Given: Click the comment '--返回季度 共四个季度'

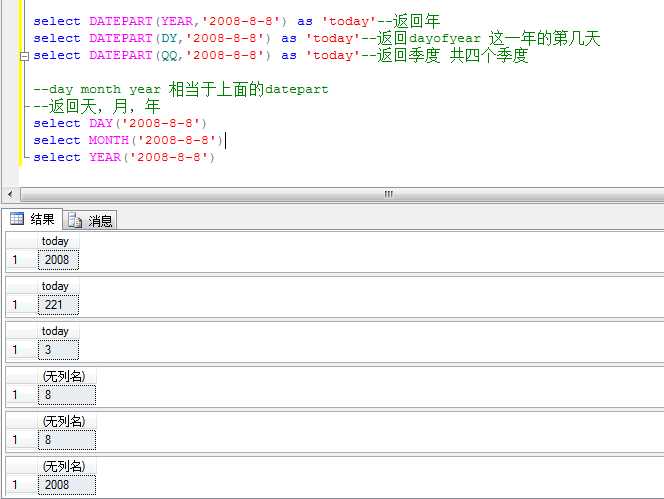Looking at the screenshot, I should pyautogui.click(x=445, y=55).
